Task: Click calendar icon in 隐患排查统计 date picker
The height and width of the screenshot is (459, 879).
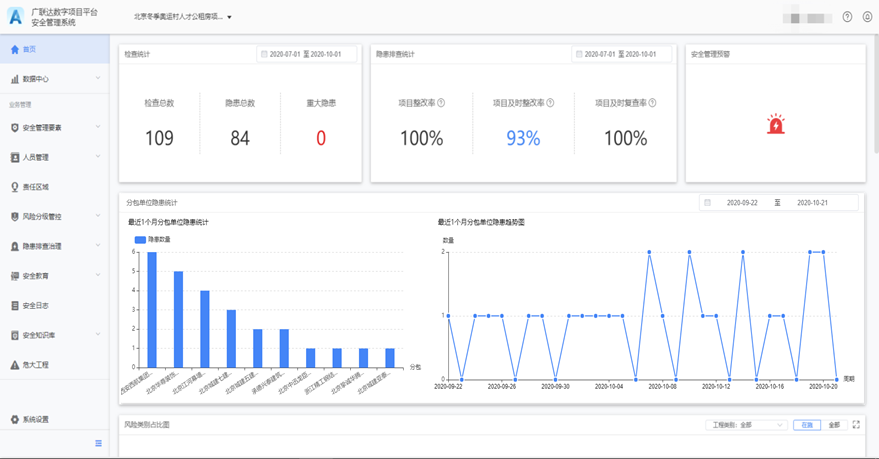Action: (579, 54)
